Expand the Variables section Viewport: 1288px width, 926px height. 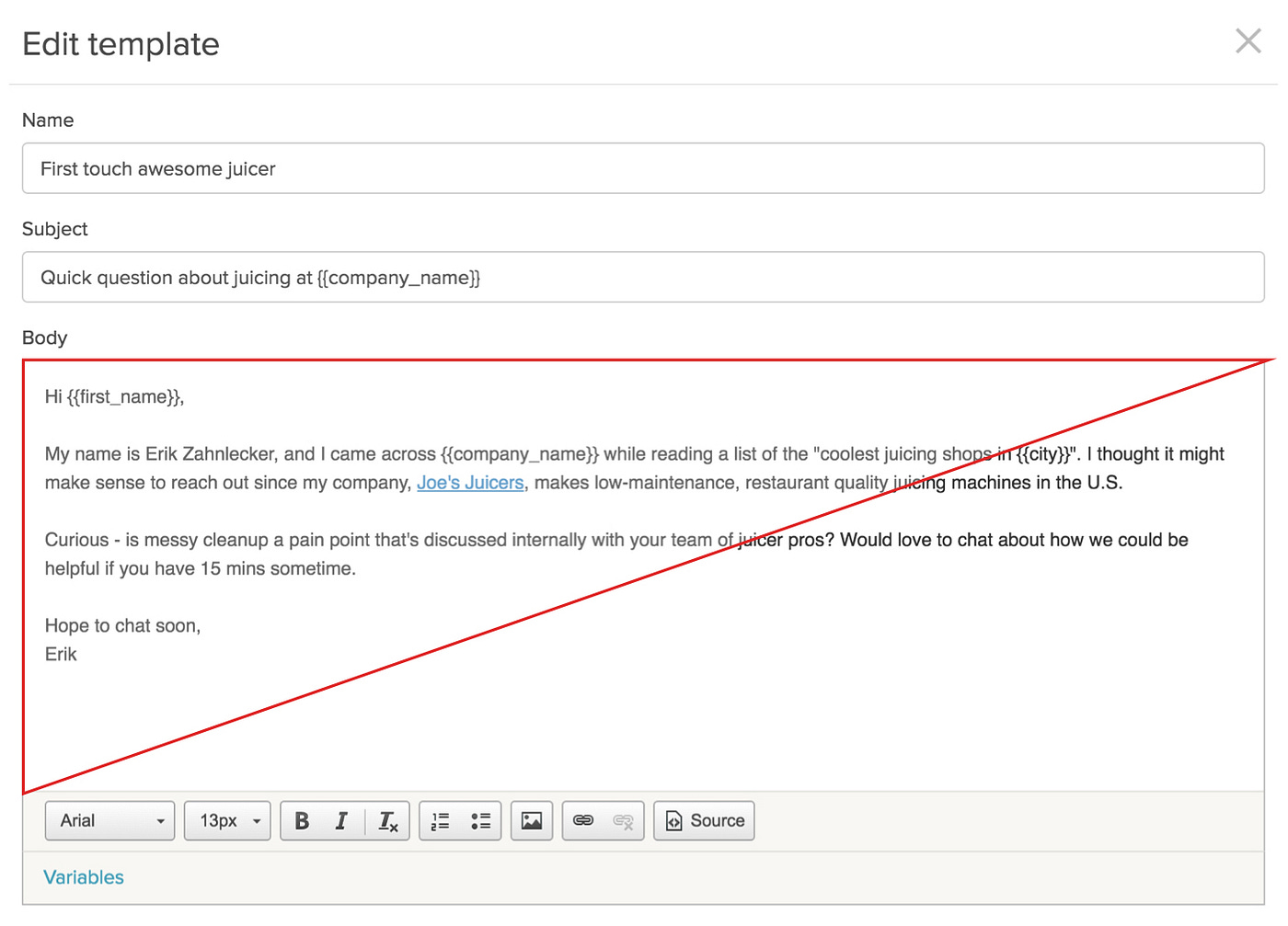pyautogui.click(x=83, y=877)
